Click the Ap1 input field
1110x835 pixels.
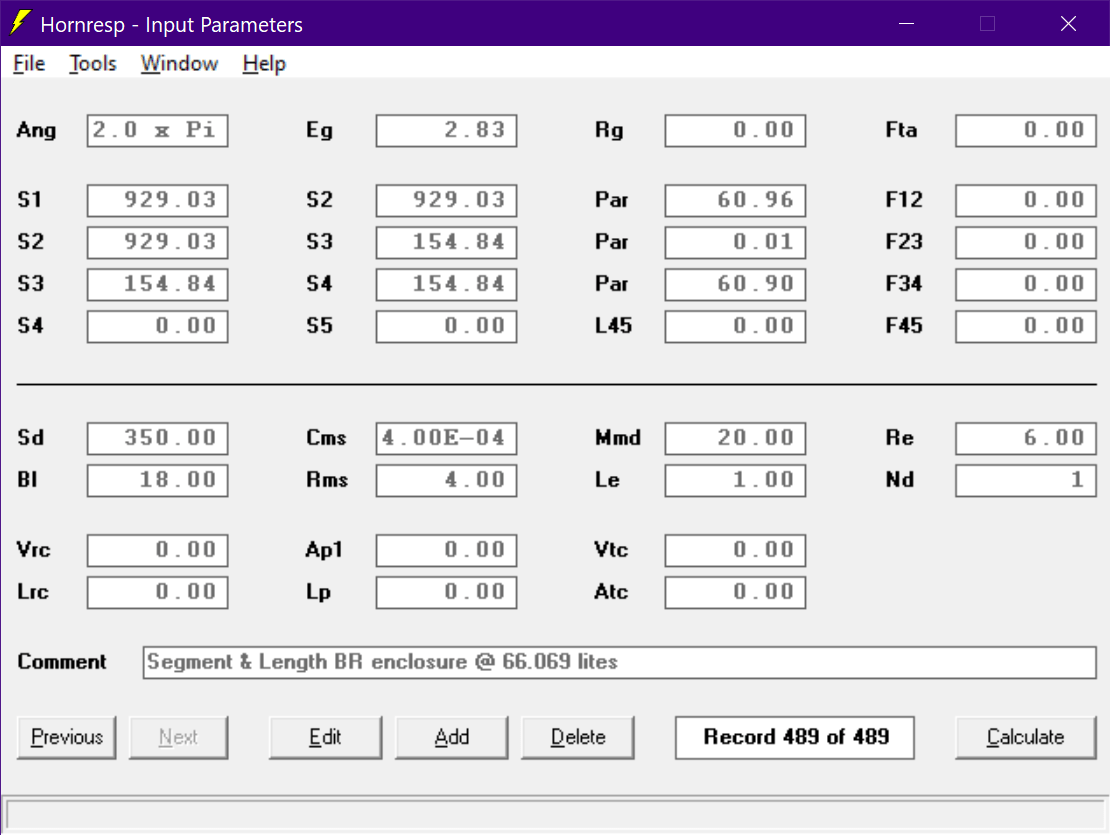coord(446,551)
